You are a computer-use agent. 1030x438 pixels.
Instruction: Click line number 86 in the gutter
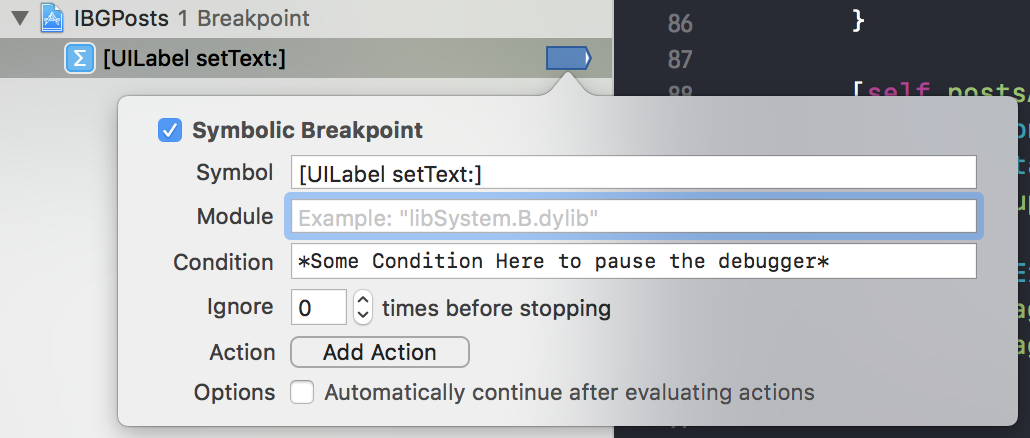680,24
